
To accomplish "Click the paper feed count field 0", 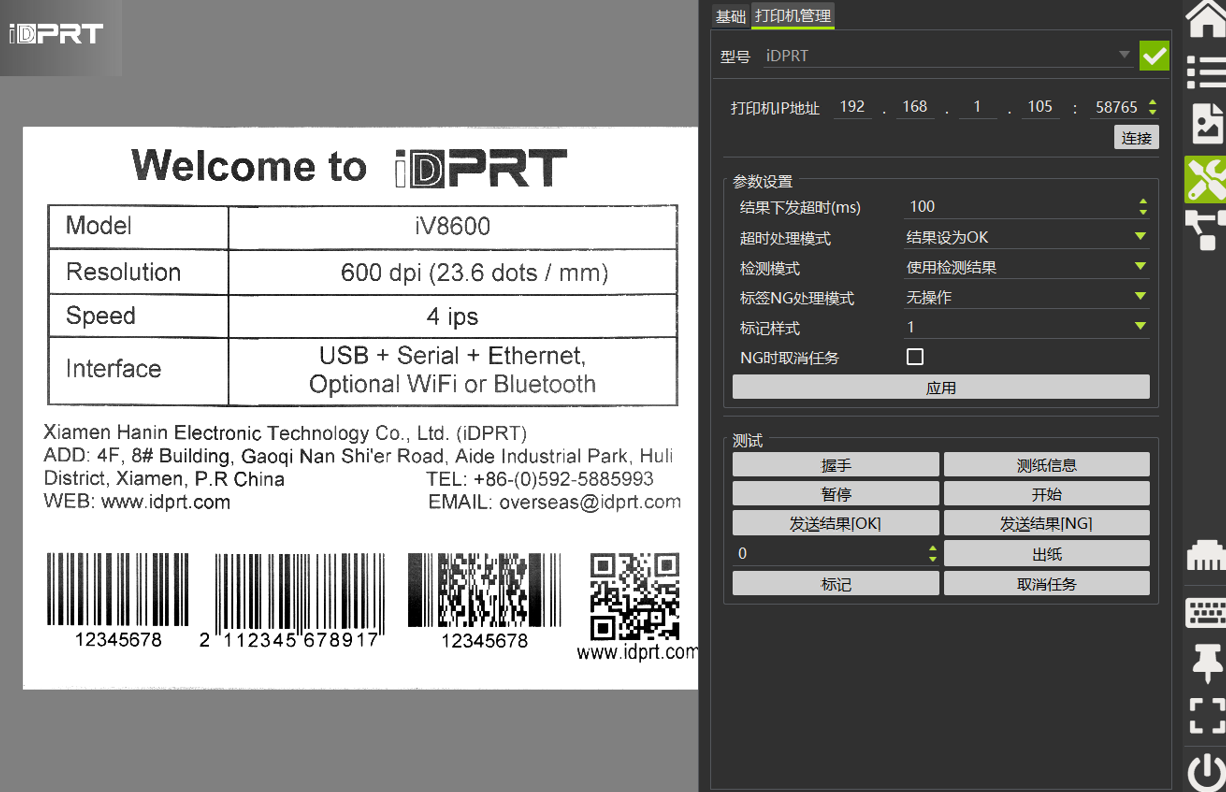I will [829, 553].
